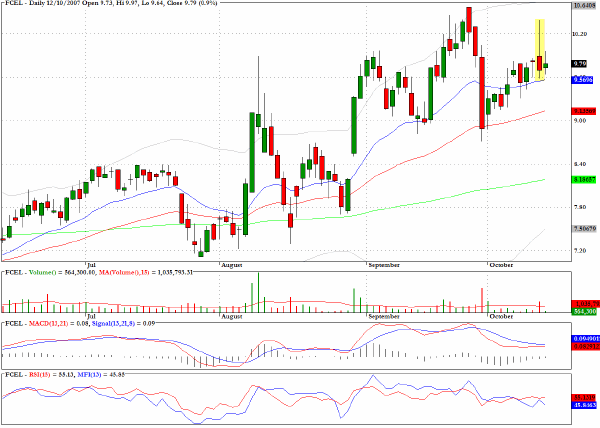The image size is (600, 428).
Task: Select the 10.6408 upper band price label
Action: click(584, 5)
